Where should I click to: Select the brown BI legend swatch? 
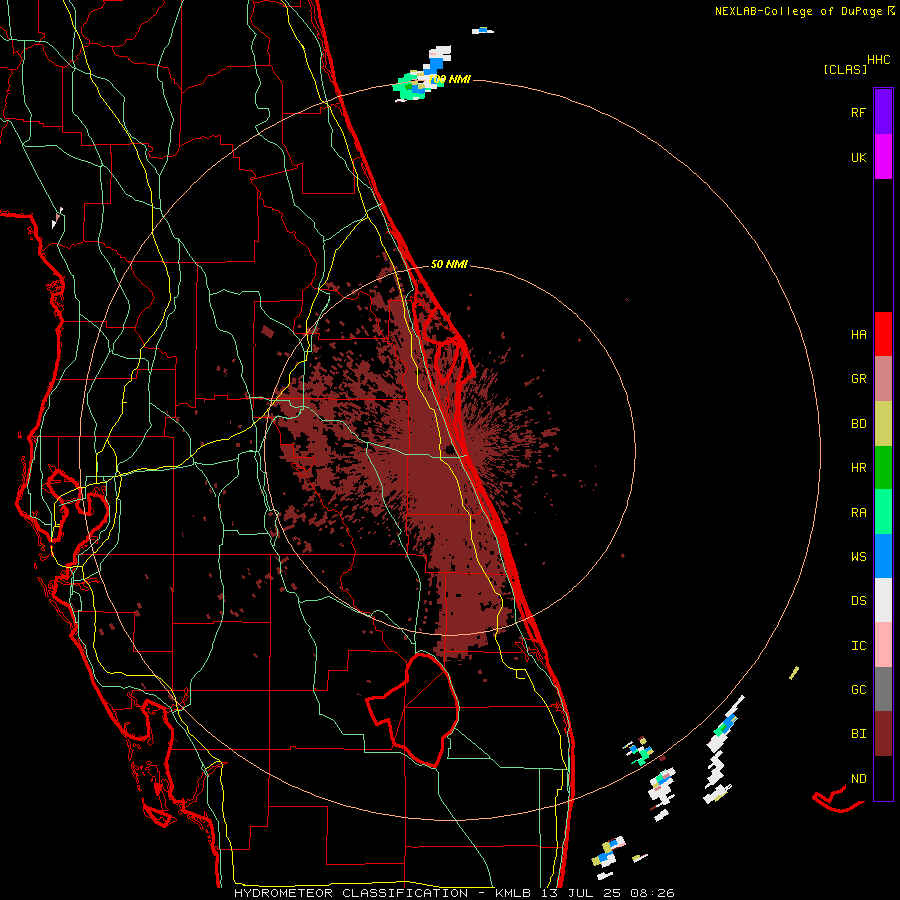tap(883, 734)
